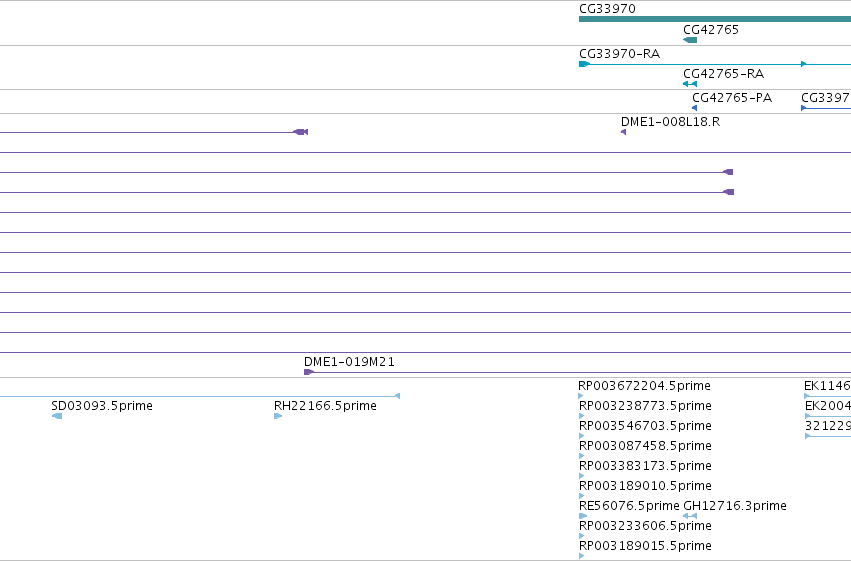Viewport: 851px width, 561px height.
Task: Click the RE56076.5prime label
Action: [x=629, y=506]
